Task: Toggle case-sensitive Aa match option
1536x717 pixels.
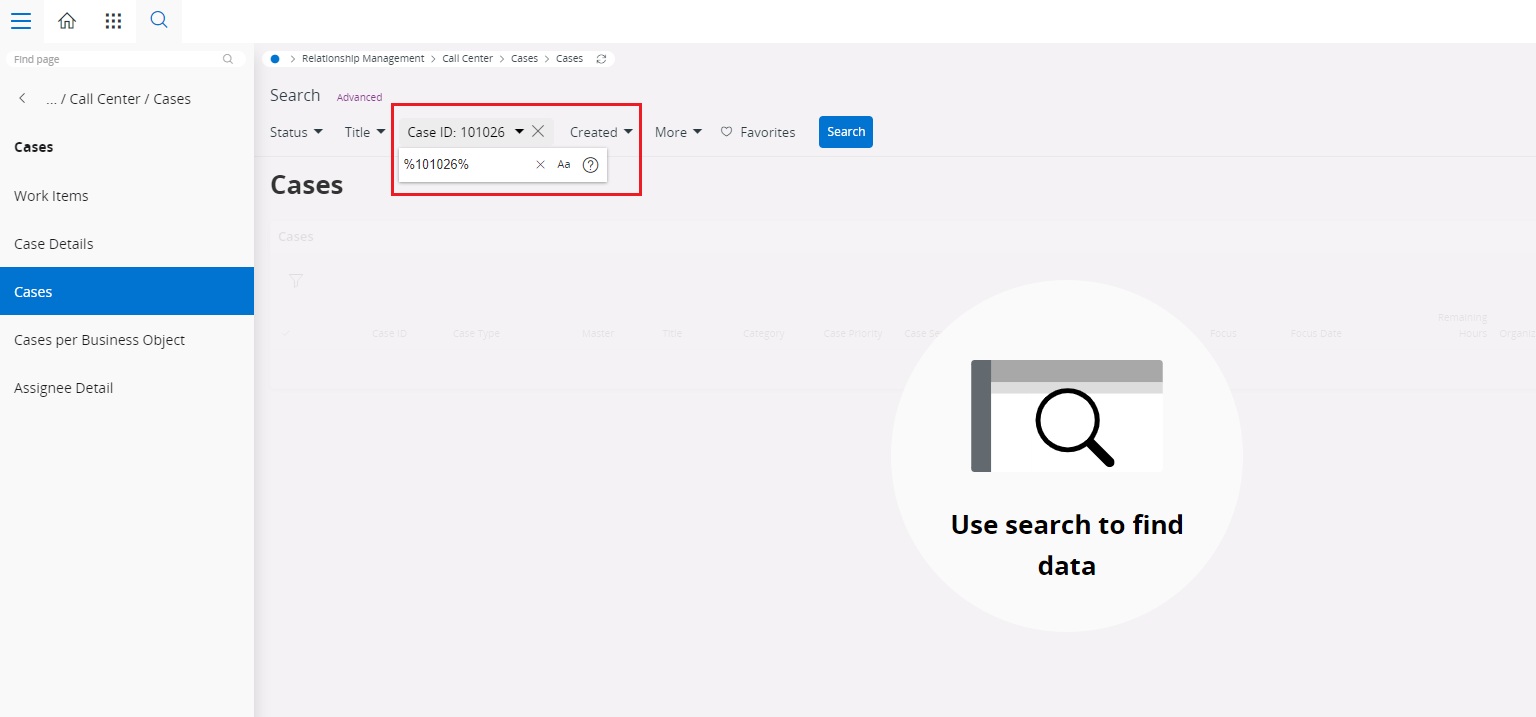Action: pos(564,165)
